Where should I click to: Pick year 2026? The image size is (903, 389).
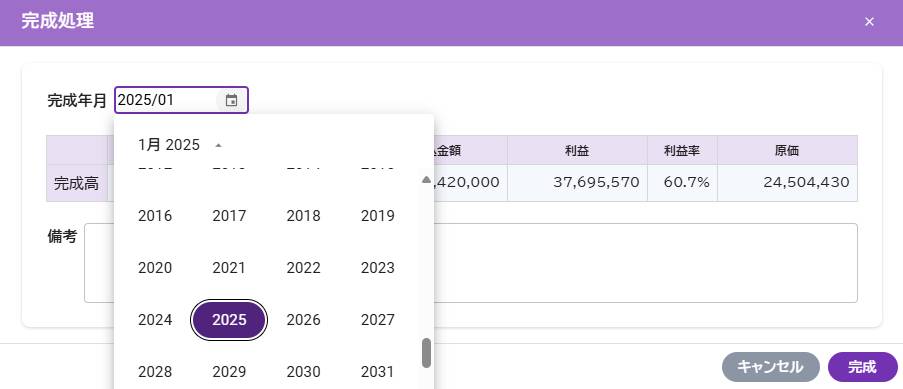click(303, 320)
